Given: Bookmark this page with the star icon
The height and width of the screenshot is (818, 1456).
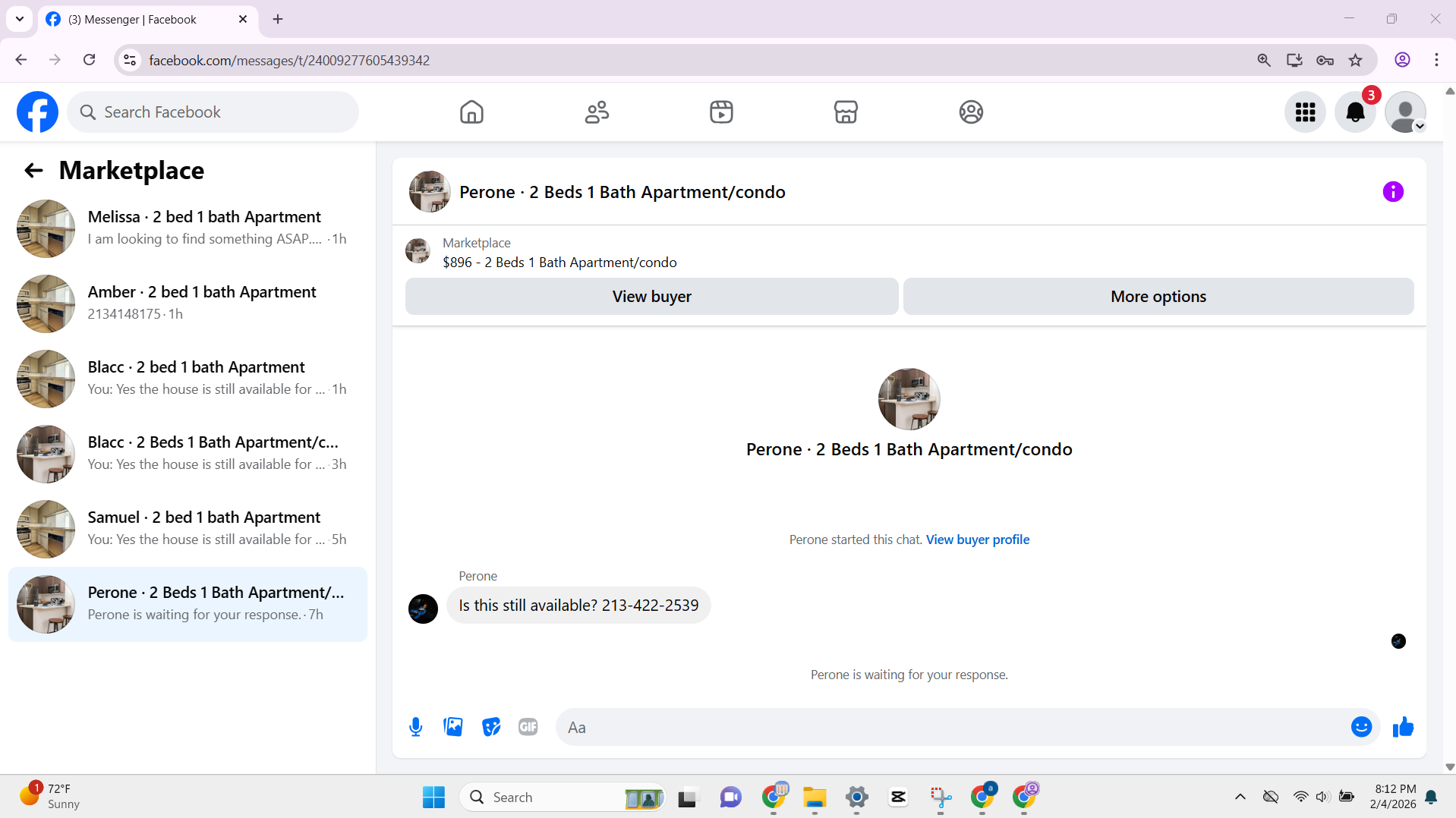Looking at the screenshot, I should (x=1355, y=60).
